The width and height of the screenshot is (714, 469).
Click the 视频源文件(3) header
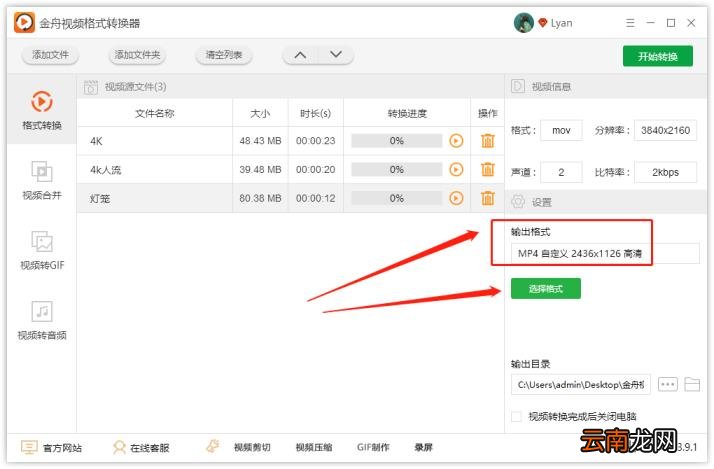click(135, 87)
